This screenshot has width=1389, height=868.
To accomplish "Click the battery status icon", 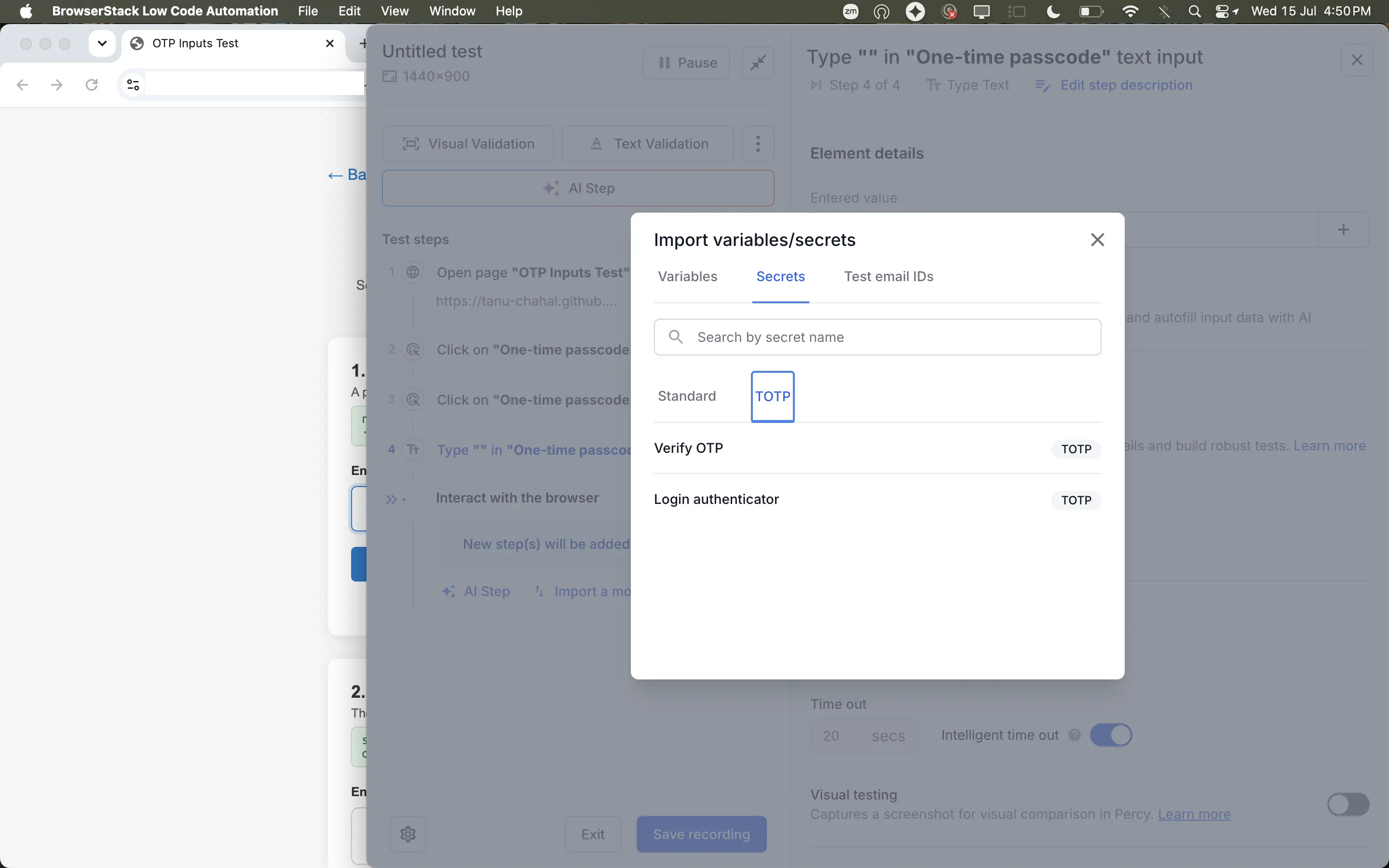I will 1091,11.
